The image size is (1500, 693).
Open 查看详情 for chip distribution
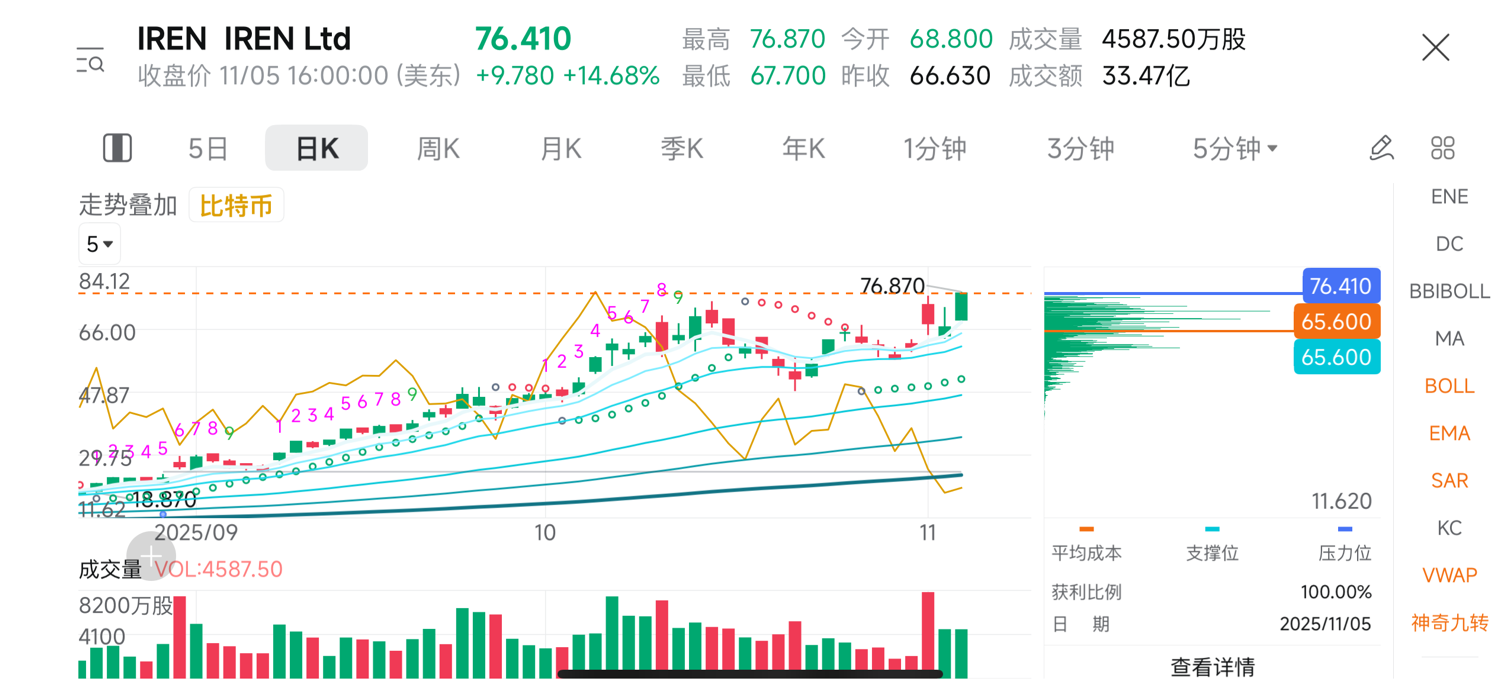1213,667
